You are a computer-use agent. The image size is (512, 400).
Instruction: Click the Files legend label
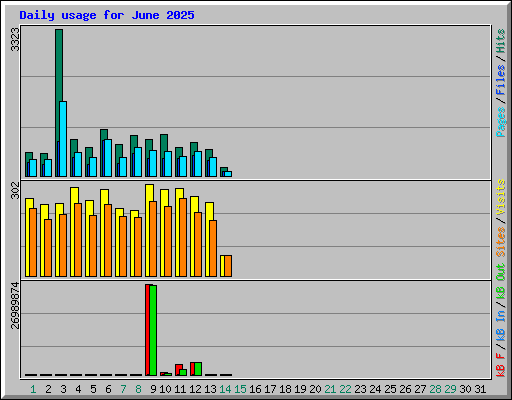tap(501, 80)
